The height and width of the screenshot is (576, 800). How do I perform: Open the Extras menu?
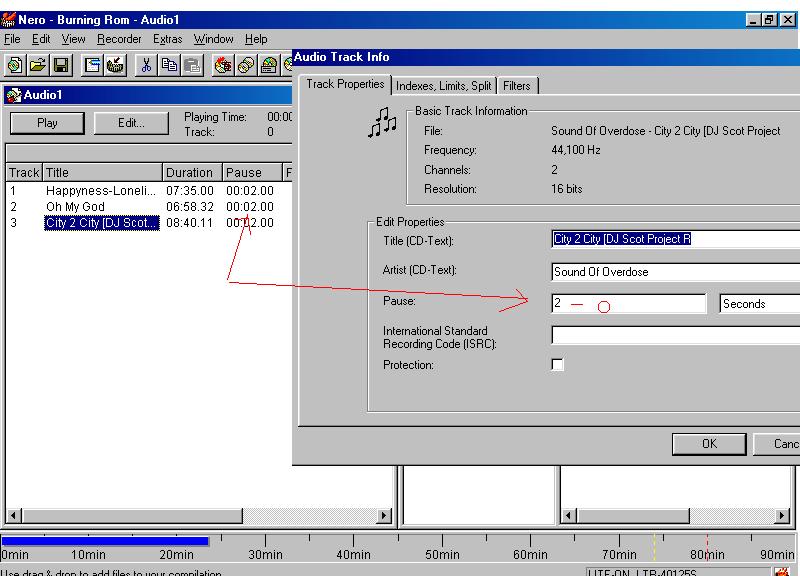pyautogui.click(x=168, y=39)
